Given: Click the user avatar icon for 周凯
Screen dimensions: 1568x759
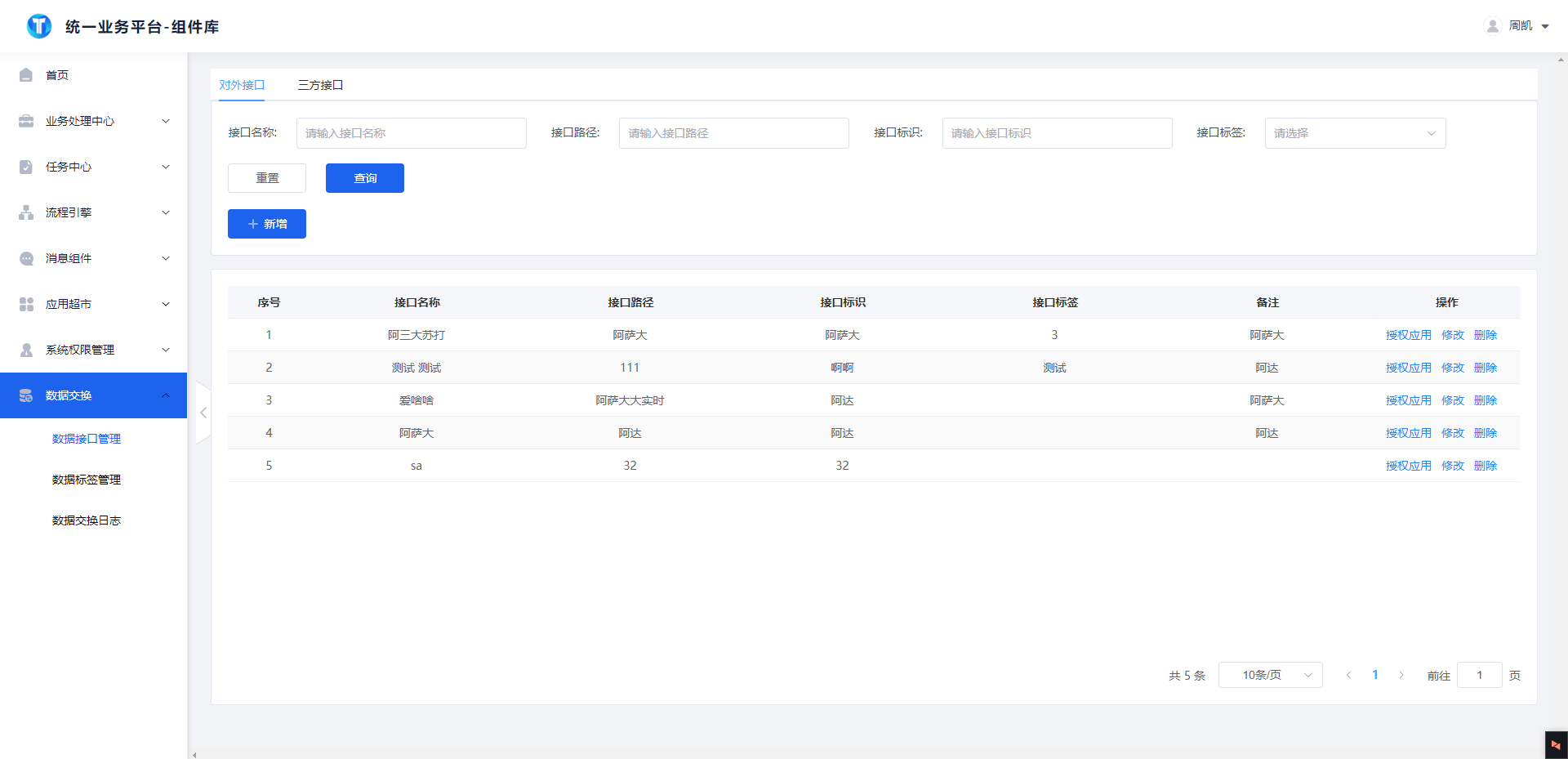Looking at the screenshot, I should (1493, 26).
